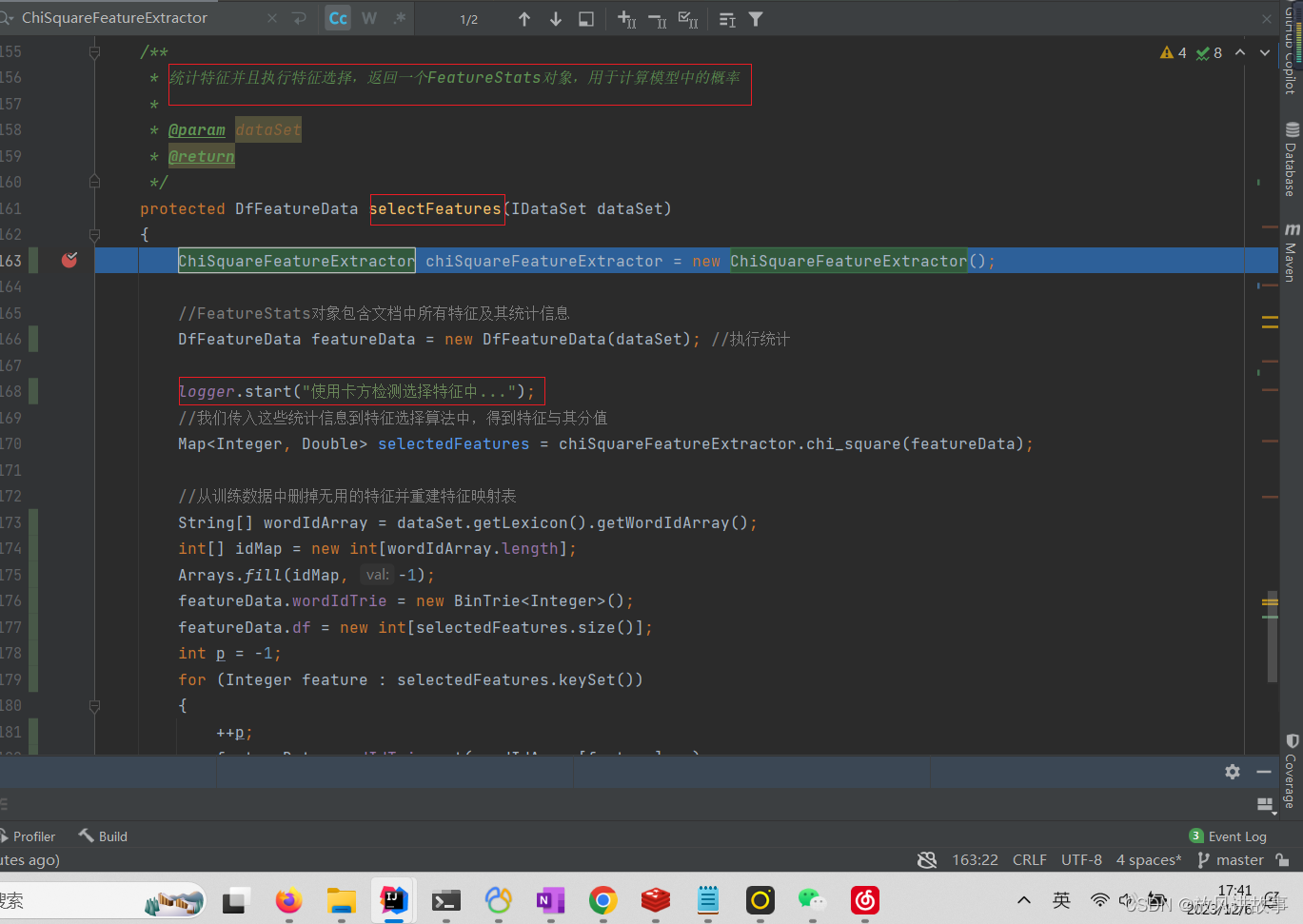Open WeChat from the taskbar
The image size is (1303, 924).
tap(812, 900)
